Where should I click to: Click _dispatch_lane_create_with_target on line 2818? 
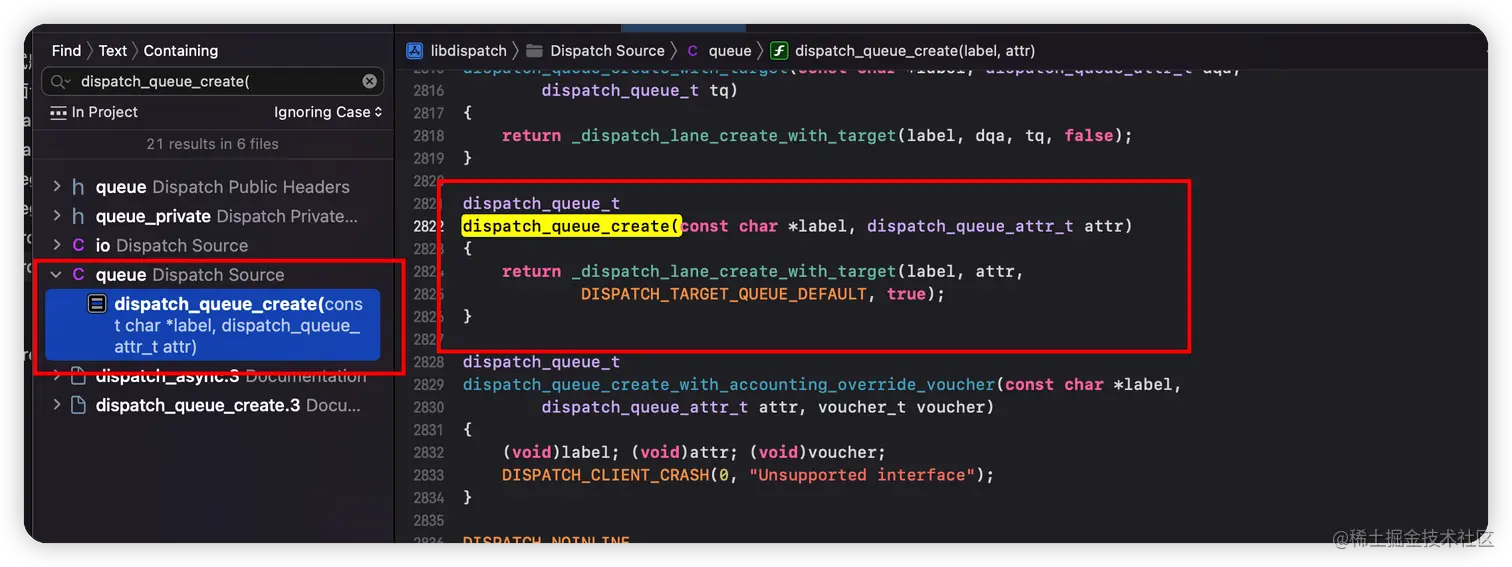734,135
